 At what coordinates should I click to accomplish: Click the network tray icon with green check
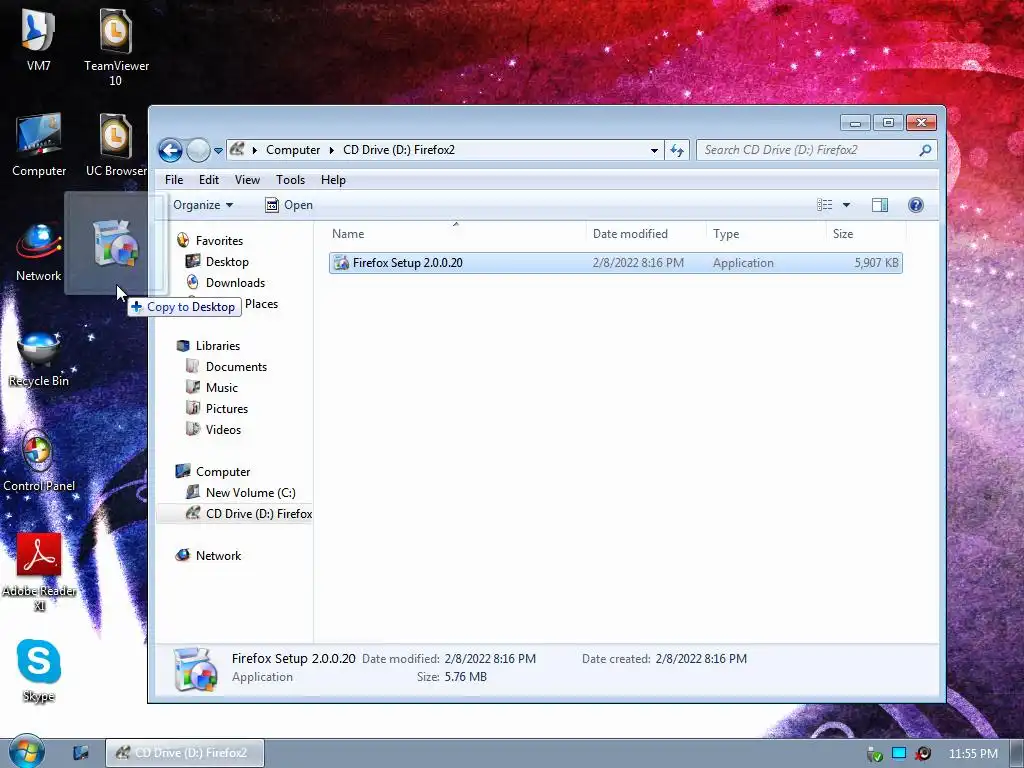point(875,754)
